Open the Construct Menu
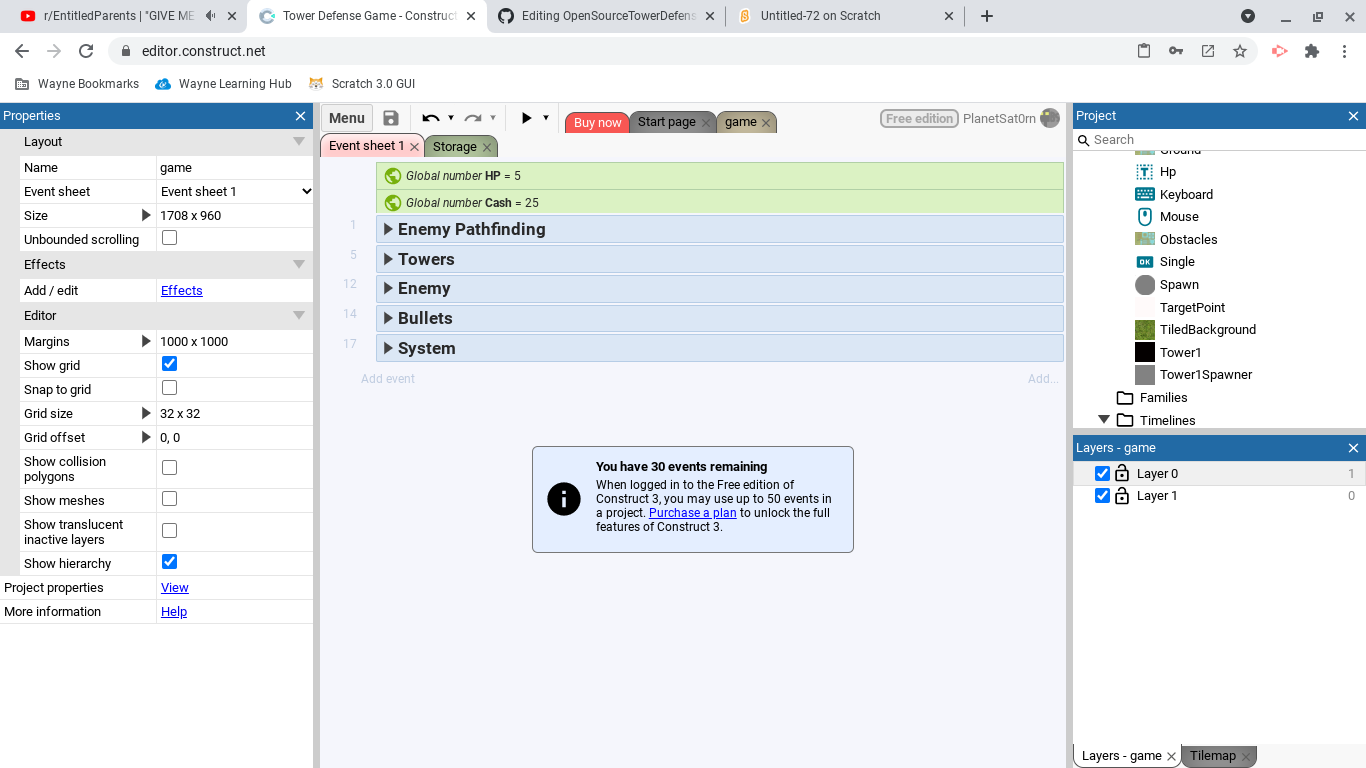The height and width of the screenshot is (768, 1366). [x=347, y=118]
